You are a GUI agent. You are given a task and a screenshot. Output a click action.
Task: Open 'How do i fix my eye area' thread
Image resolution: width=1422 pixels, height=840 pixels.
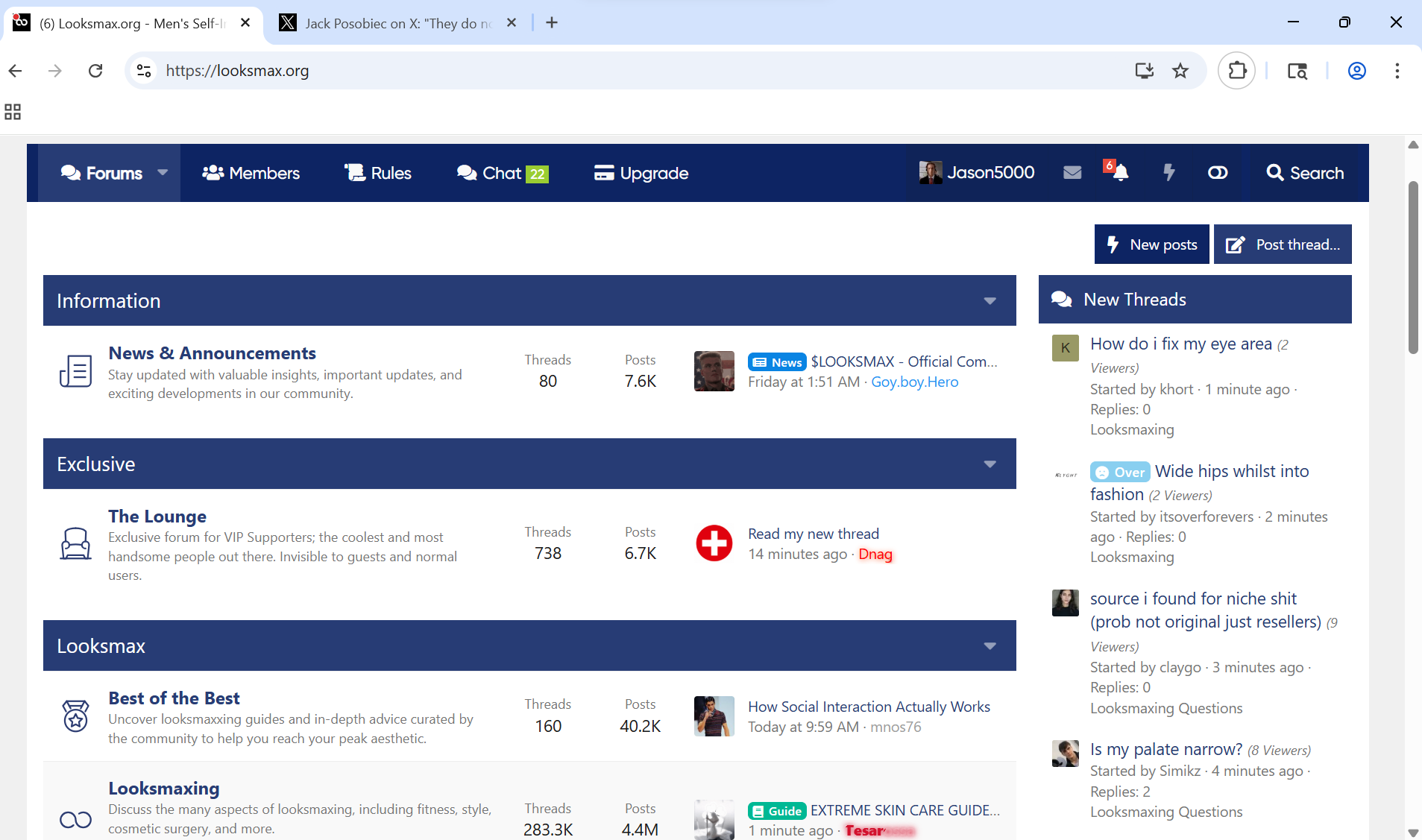tap(1181, 344)
